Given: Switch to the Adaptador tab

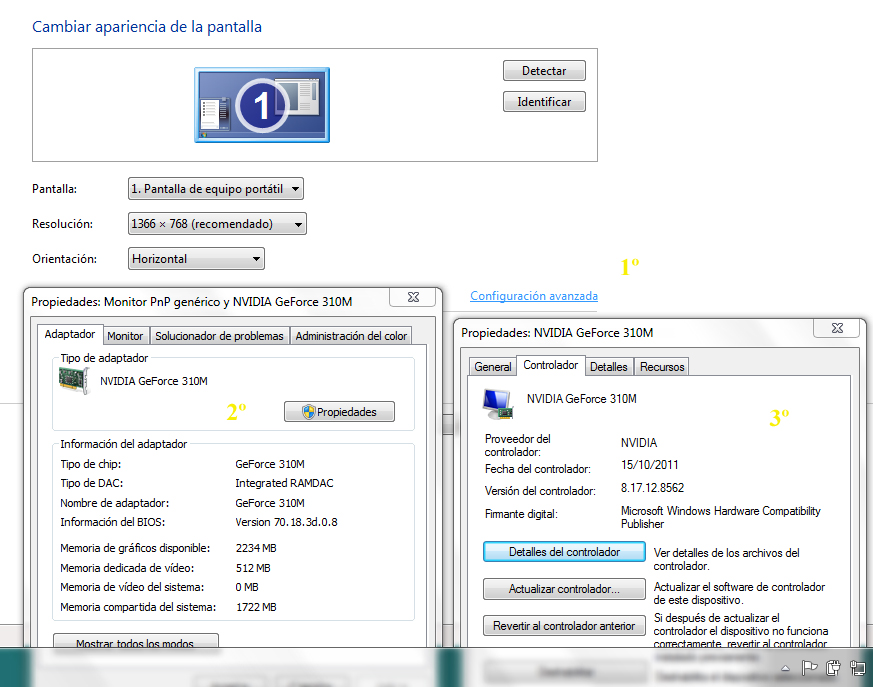Looking at the screenshot, I should [x=70, y=334].
